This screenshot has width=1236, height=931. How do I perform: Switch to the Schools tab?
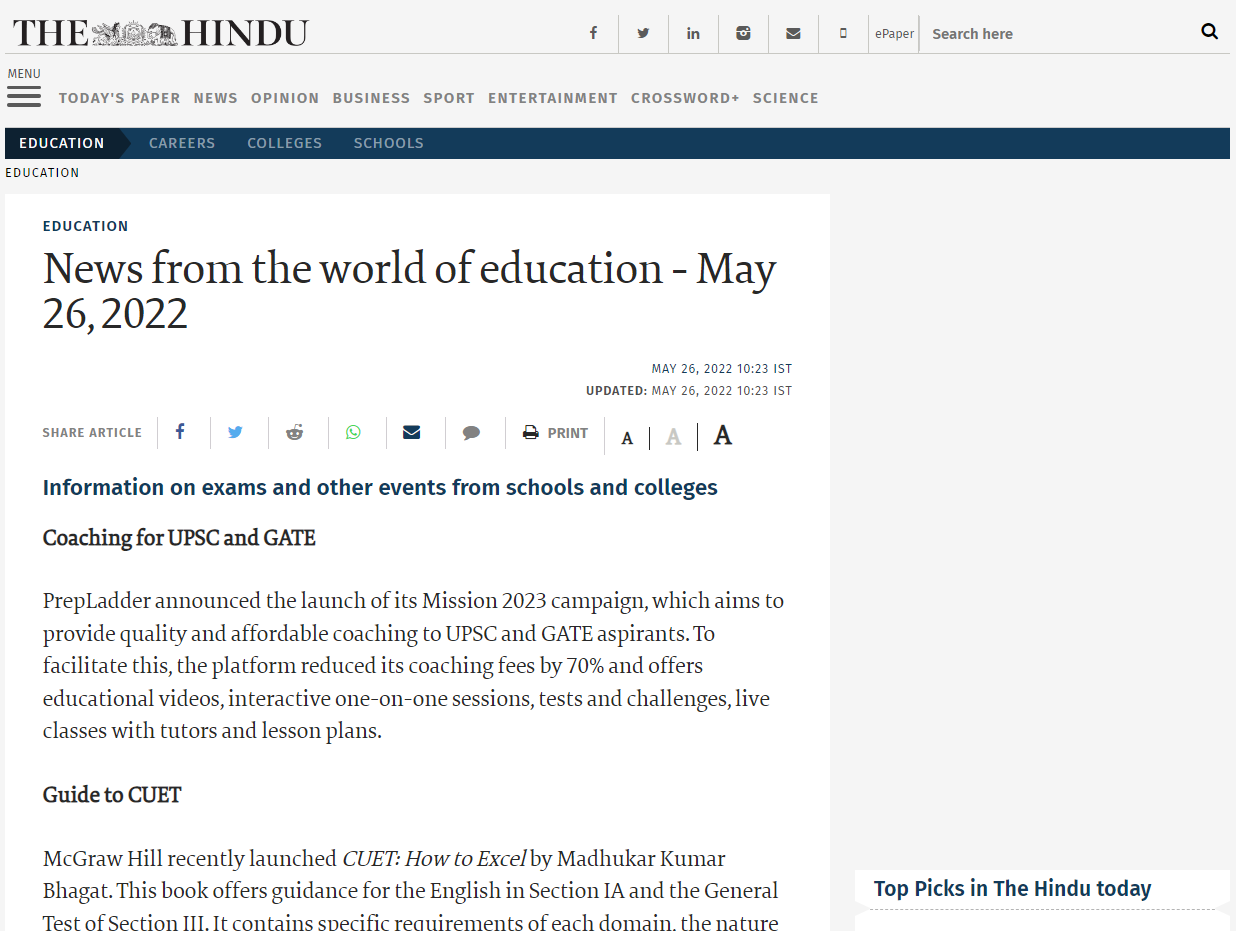389,143
